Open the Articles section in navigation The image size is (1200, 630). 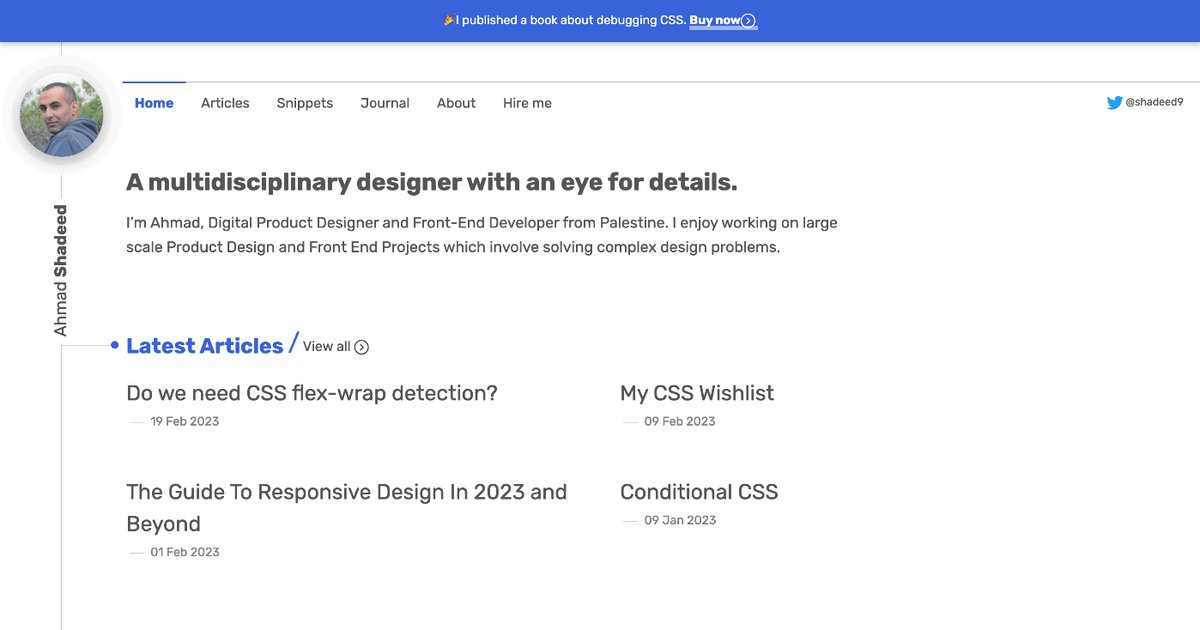click(225, 102)
